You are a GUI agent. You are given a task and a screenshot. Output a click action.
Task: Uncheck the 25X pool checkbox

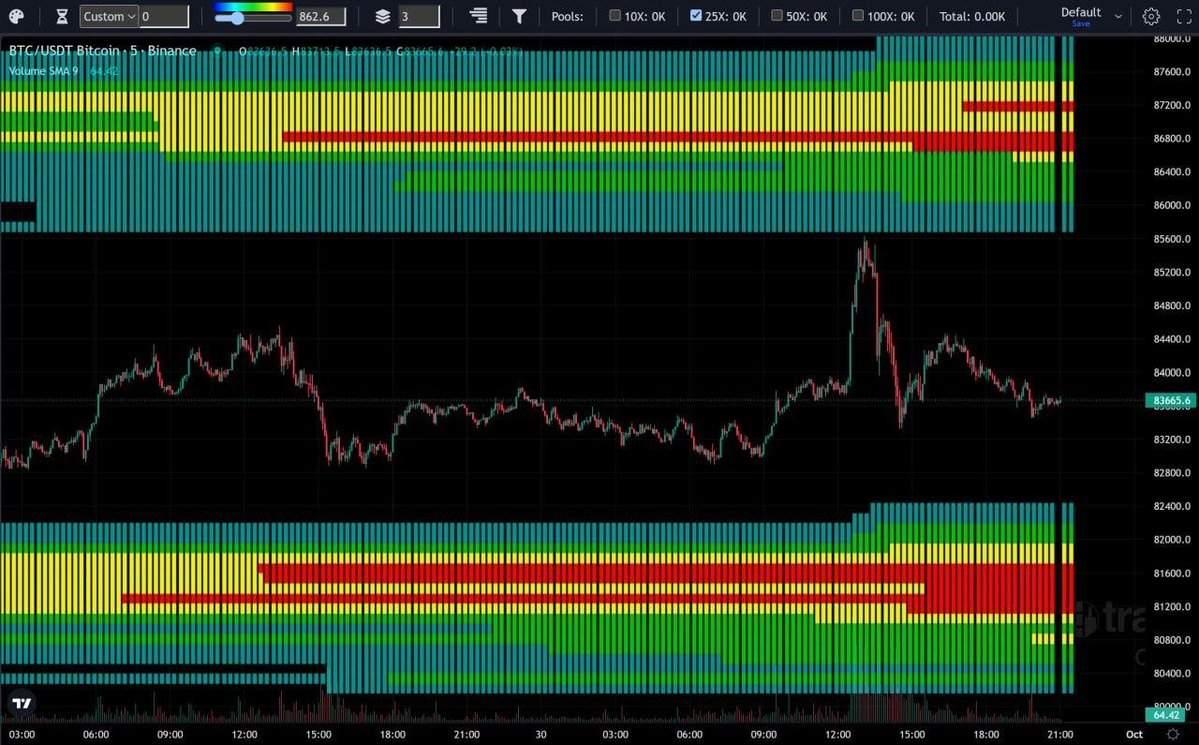[695, 15]
